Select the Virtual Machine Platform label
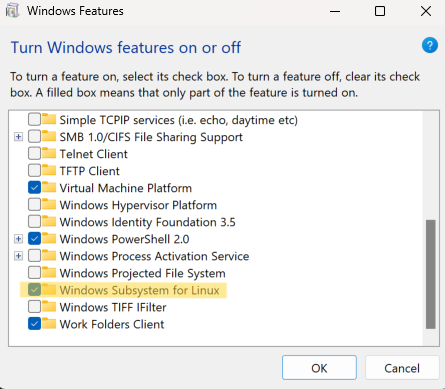Screen dimensions: 445x389 pos(126,188)
